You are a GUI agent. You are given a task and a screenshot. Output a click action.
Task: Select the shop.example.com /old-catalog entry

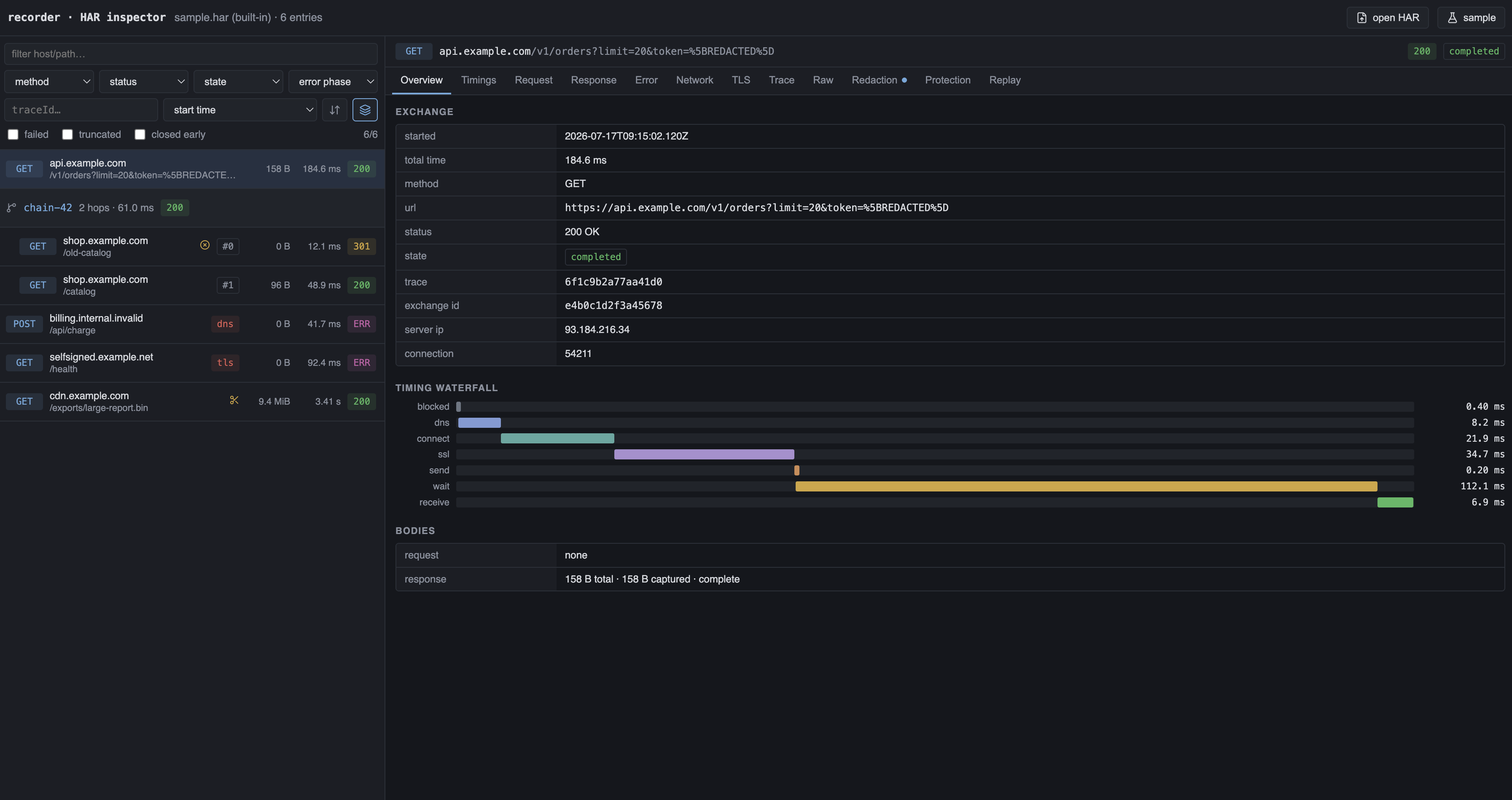(x=193, y=247)
